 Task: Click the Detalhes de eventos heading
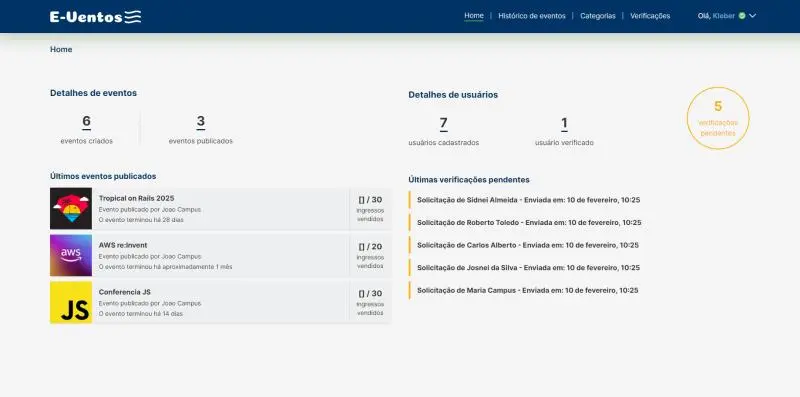[x=93, y=93]
